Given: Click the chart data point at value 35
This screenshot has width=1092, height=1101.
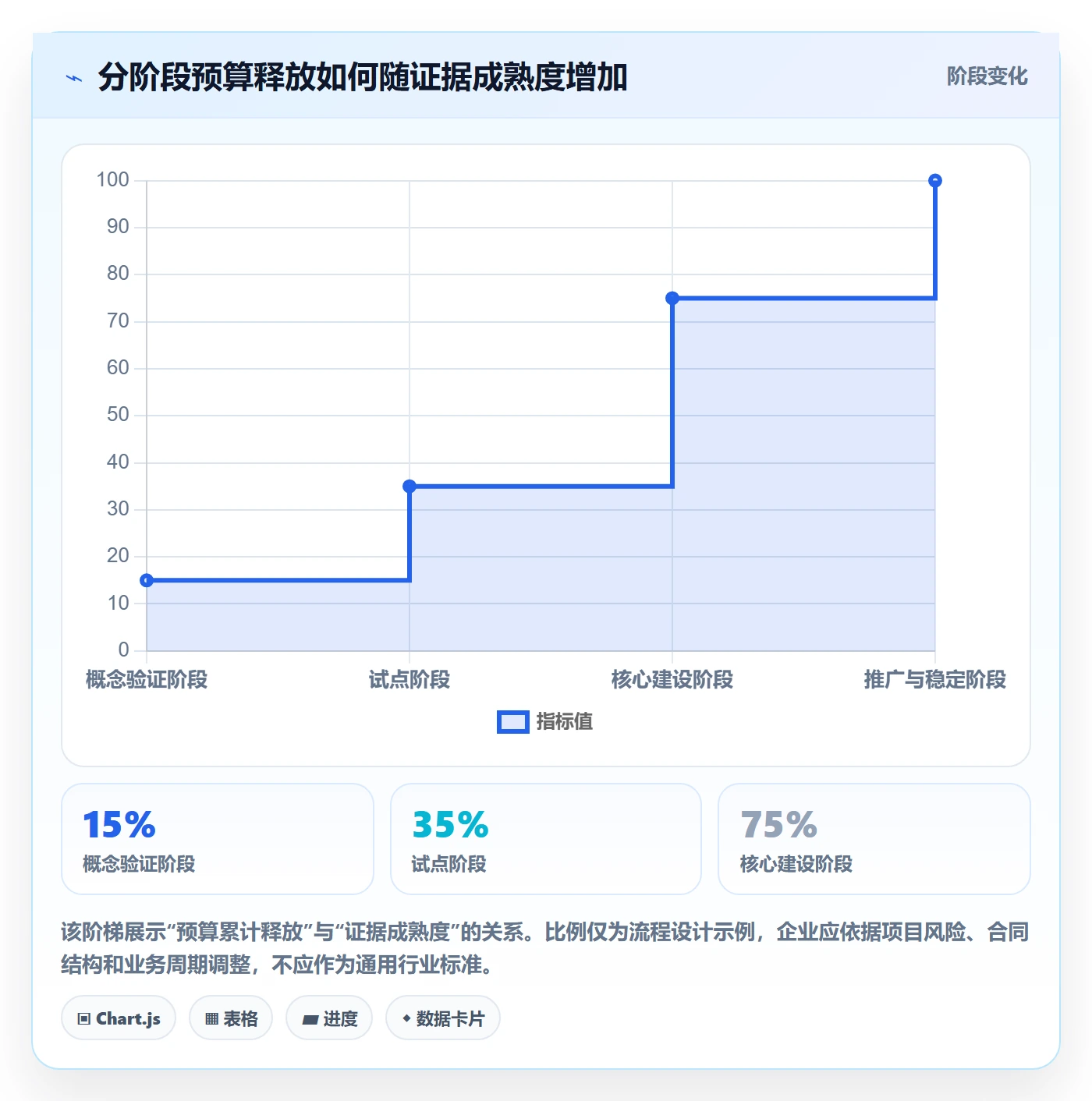Looking at the screenshot, I should coord(409,487).
